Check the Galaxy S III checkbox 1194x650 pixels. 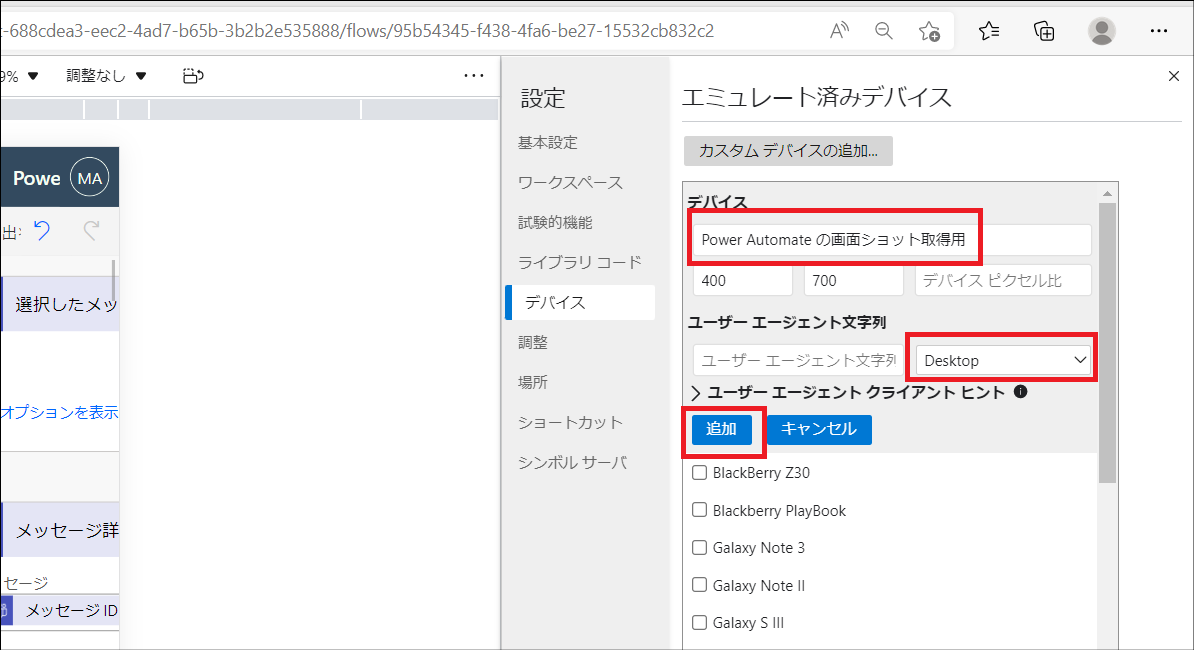click(699, 622)
